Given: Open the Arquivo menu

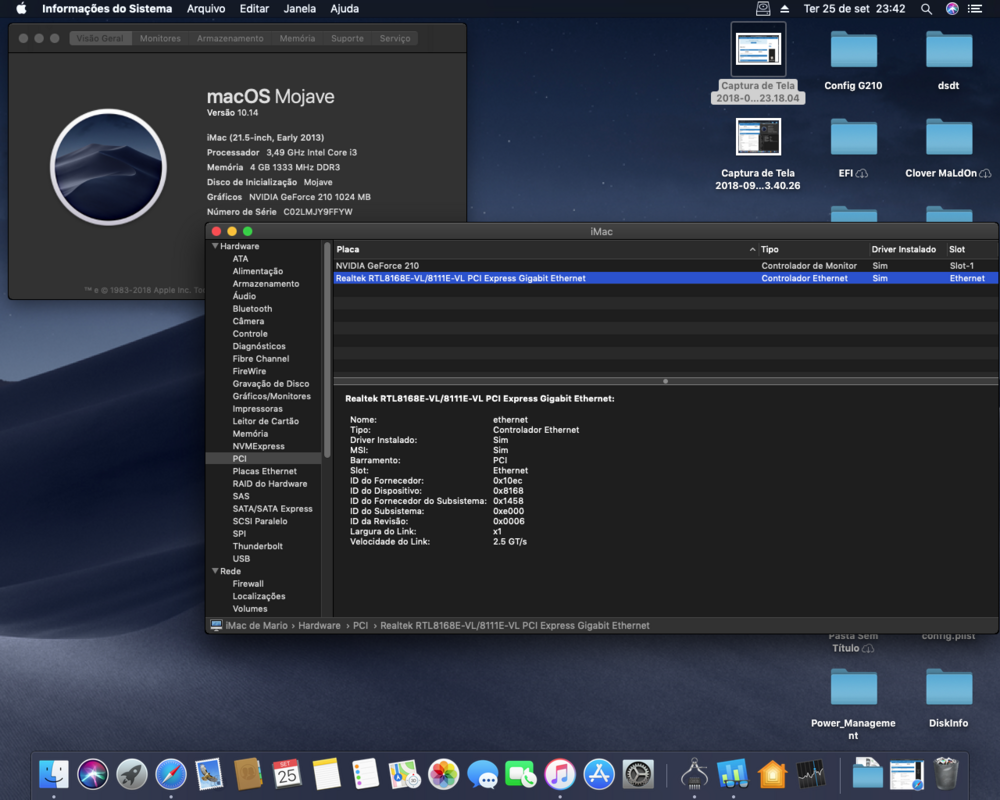Looking at the screenshot, I should (206, 9).
